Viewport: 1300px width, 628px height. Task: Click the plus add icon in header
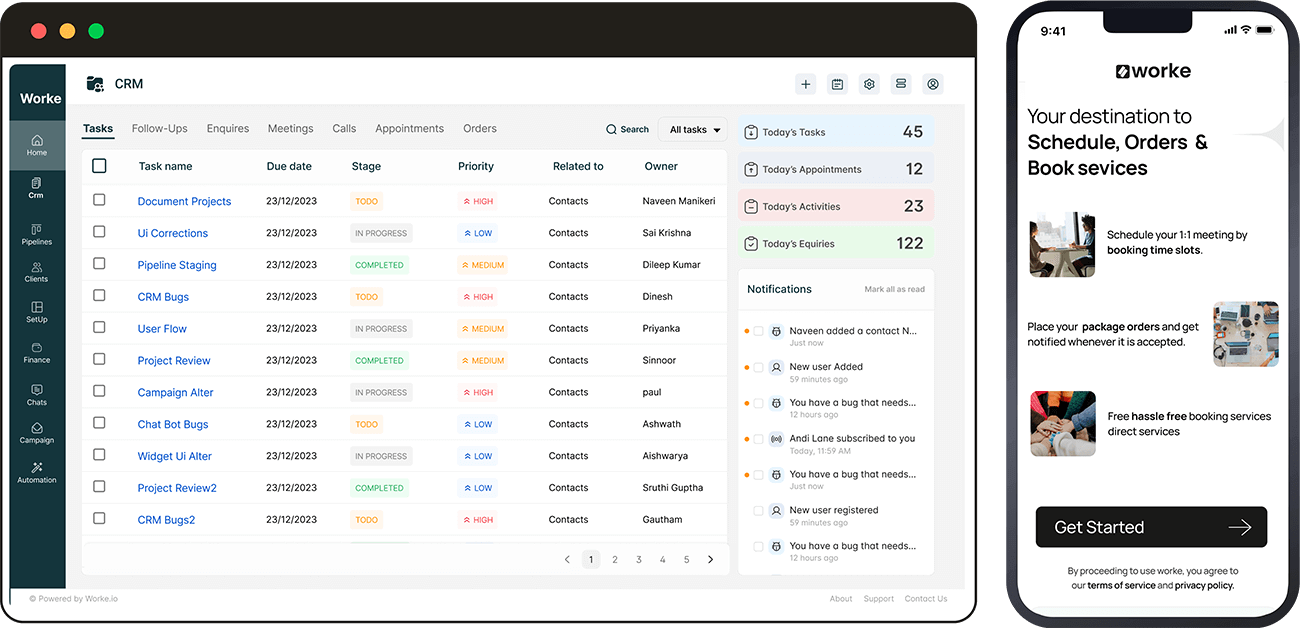[x=806, y=84]
